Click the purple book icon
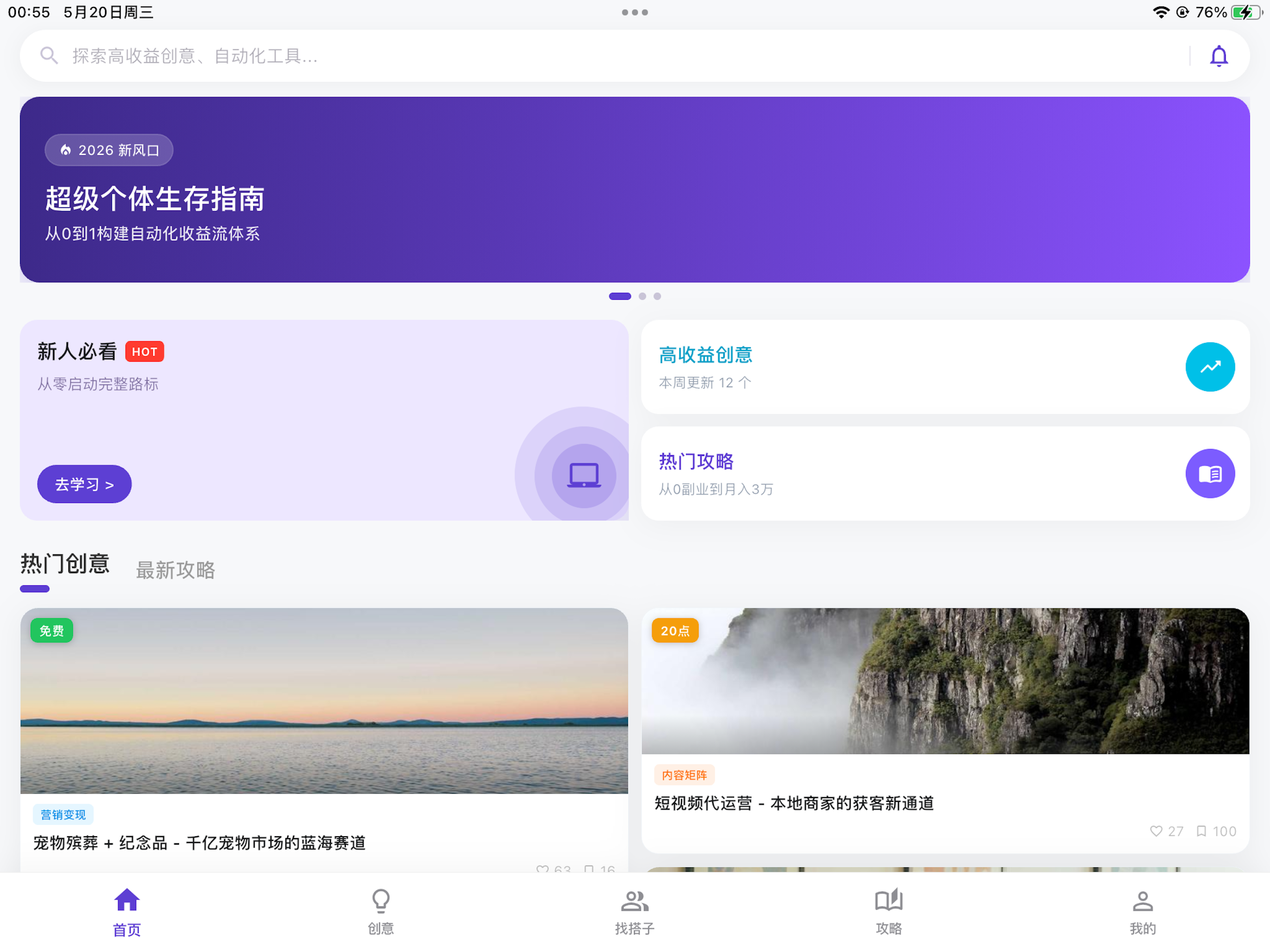 [x=1210, y=473]
